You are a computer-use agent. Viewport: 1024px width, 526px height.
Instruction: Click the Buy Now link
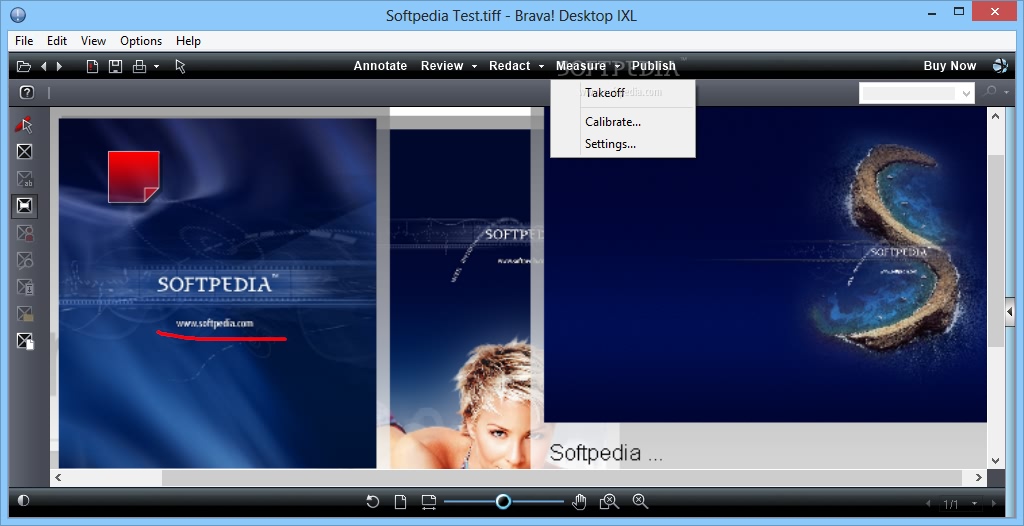click(950, 66)
